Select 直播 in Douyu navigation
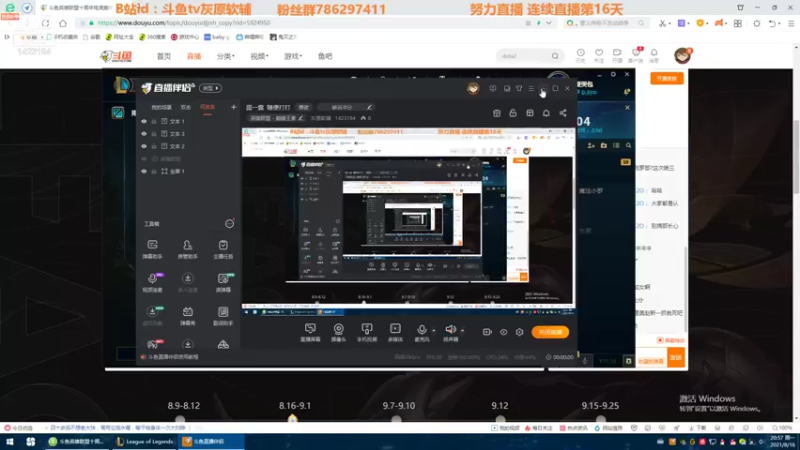This screenshot has height=450, width=800. coord(194,56)
